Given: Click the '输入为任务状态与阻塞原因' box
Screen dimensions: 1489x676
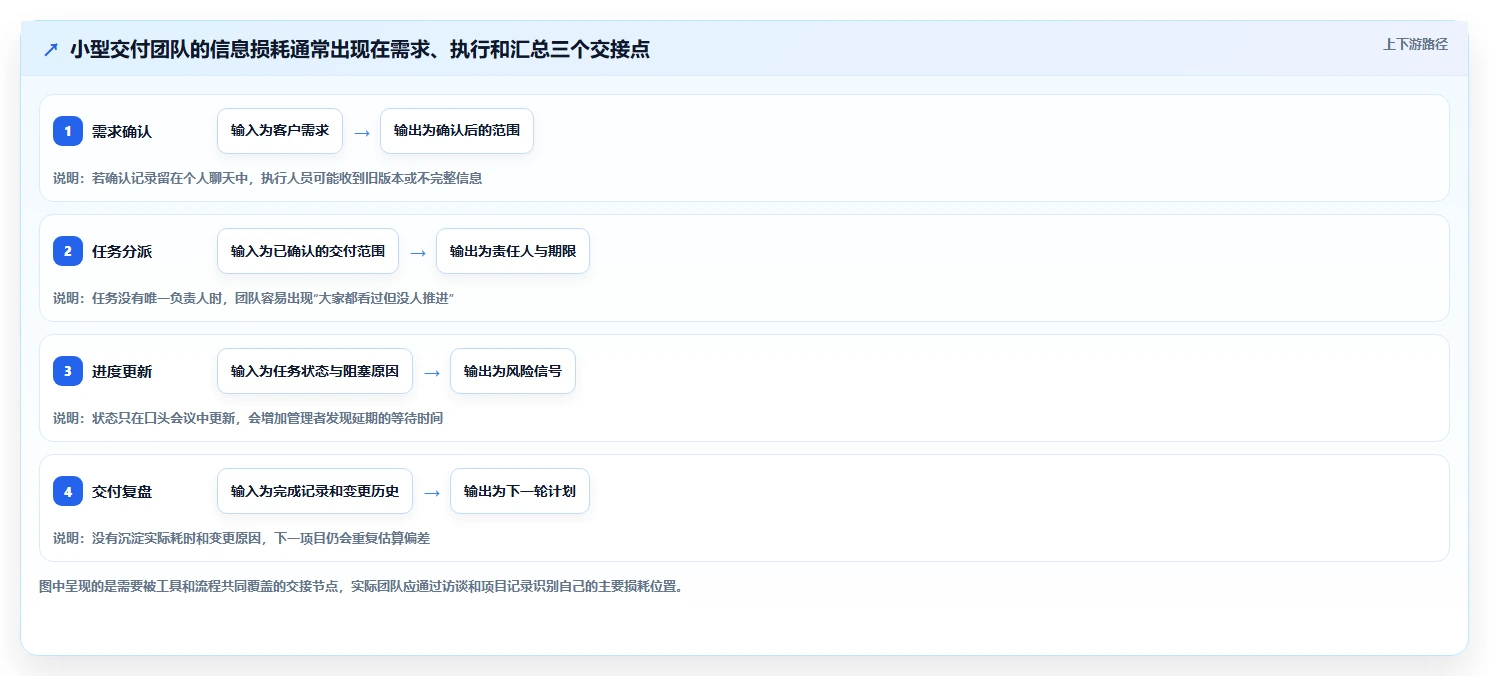Looking at the screenshot, I should pos(315,371).
